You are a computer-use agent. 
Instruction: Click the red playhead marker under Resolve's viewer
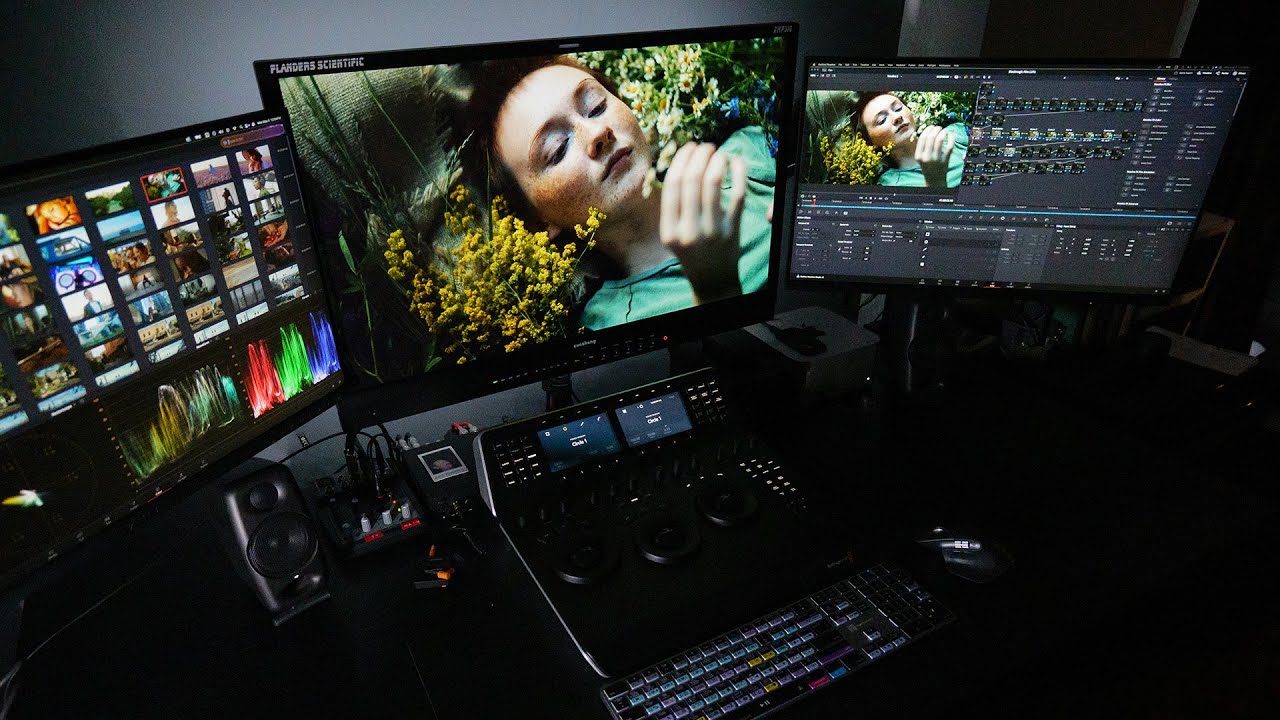(x=815, y=201)
